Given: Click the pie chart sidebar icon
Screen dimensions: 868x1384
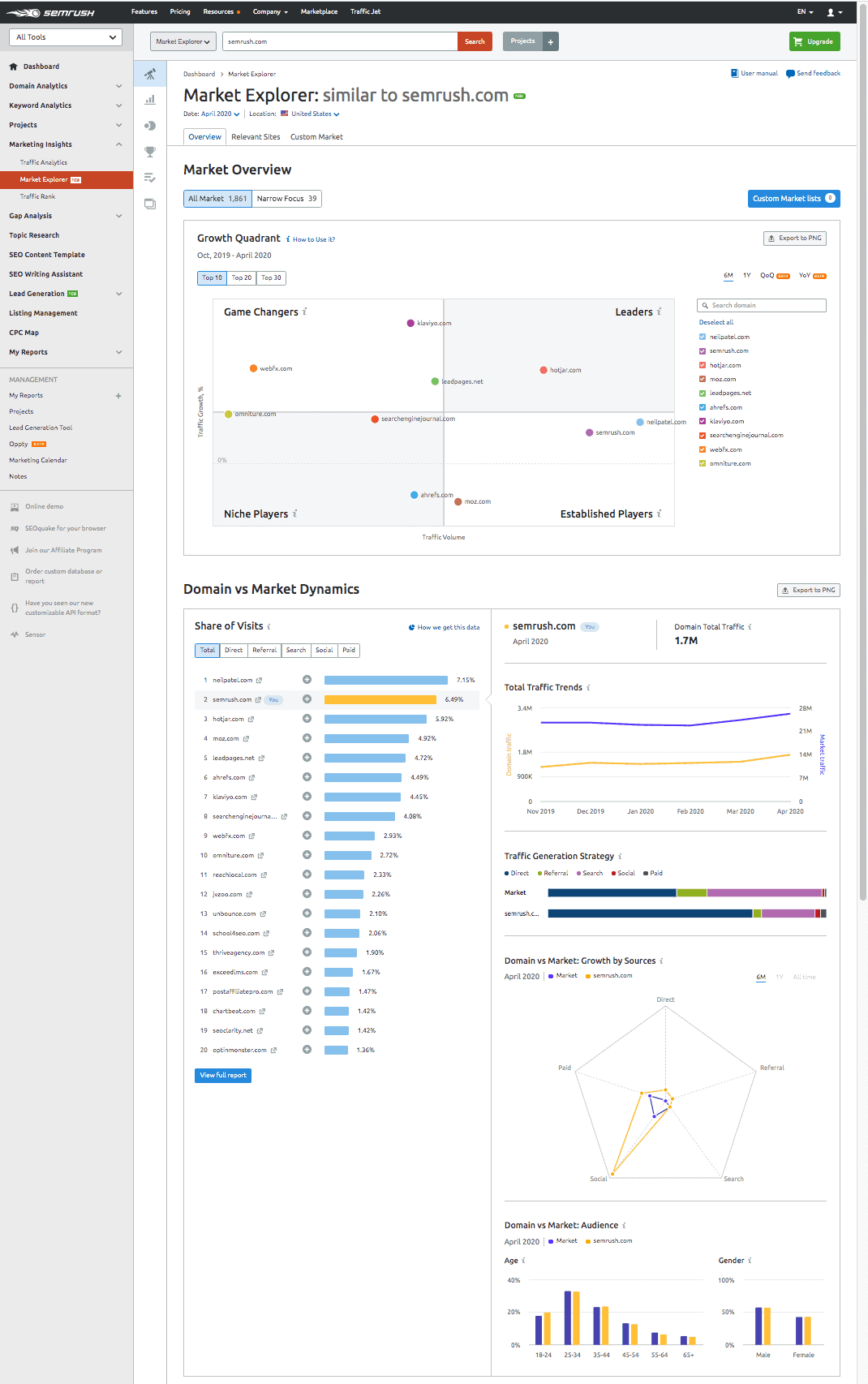Looking at the screenshot, I should (150, 126).
